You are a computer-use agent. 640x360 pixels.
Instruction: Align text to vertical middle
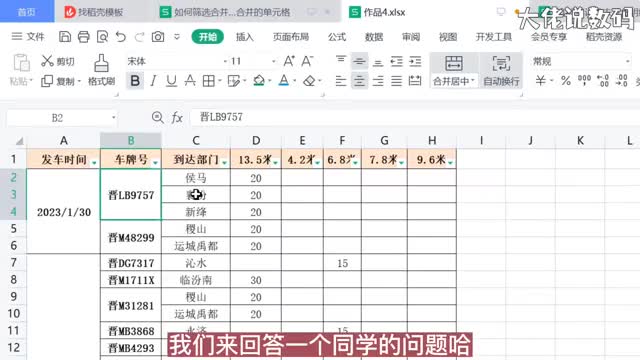click(x=359, y=61)
